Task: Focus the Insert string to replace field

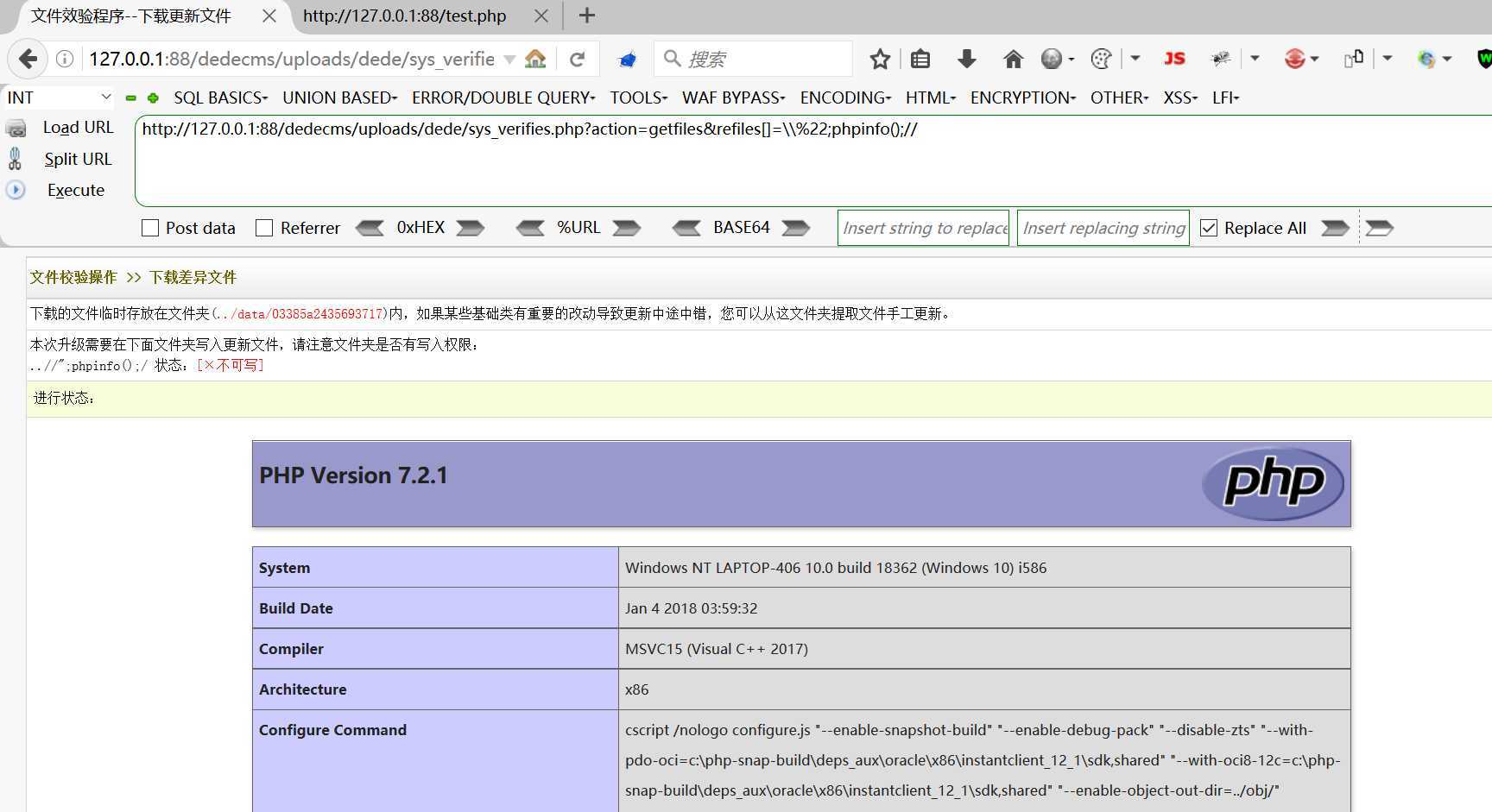Action: click(x=923, y=228)
